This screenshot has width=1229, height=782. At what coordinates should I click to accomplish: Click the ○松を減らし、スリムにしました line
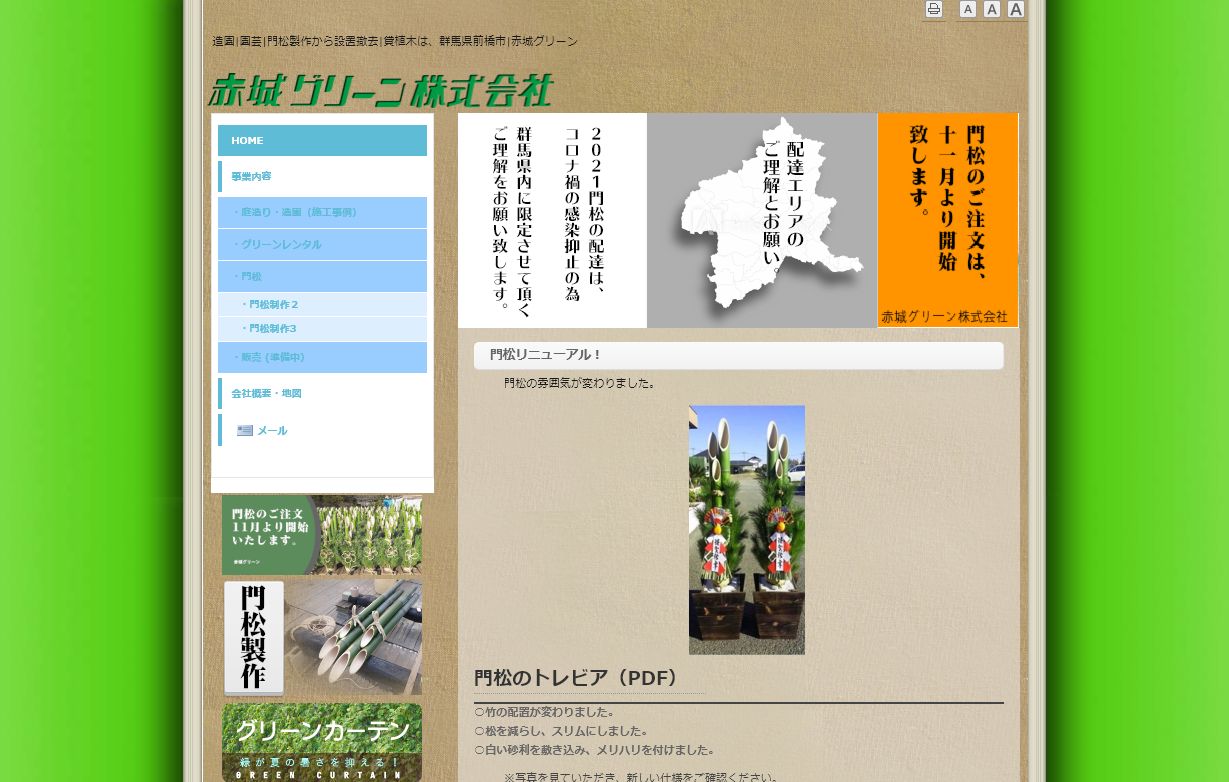[x=562, y=731]
